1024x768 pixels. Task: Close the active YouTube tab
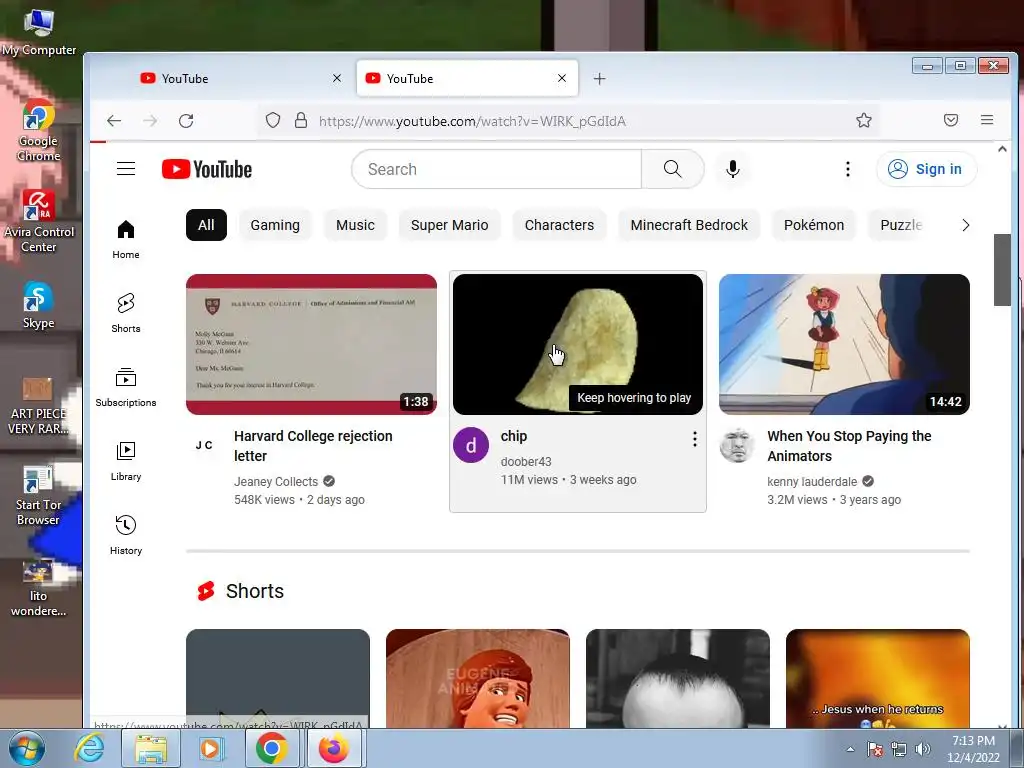[562, 78]
